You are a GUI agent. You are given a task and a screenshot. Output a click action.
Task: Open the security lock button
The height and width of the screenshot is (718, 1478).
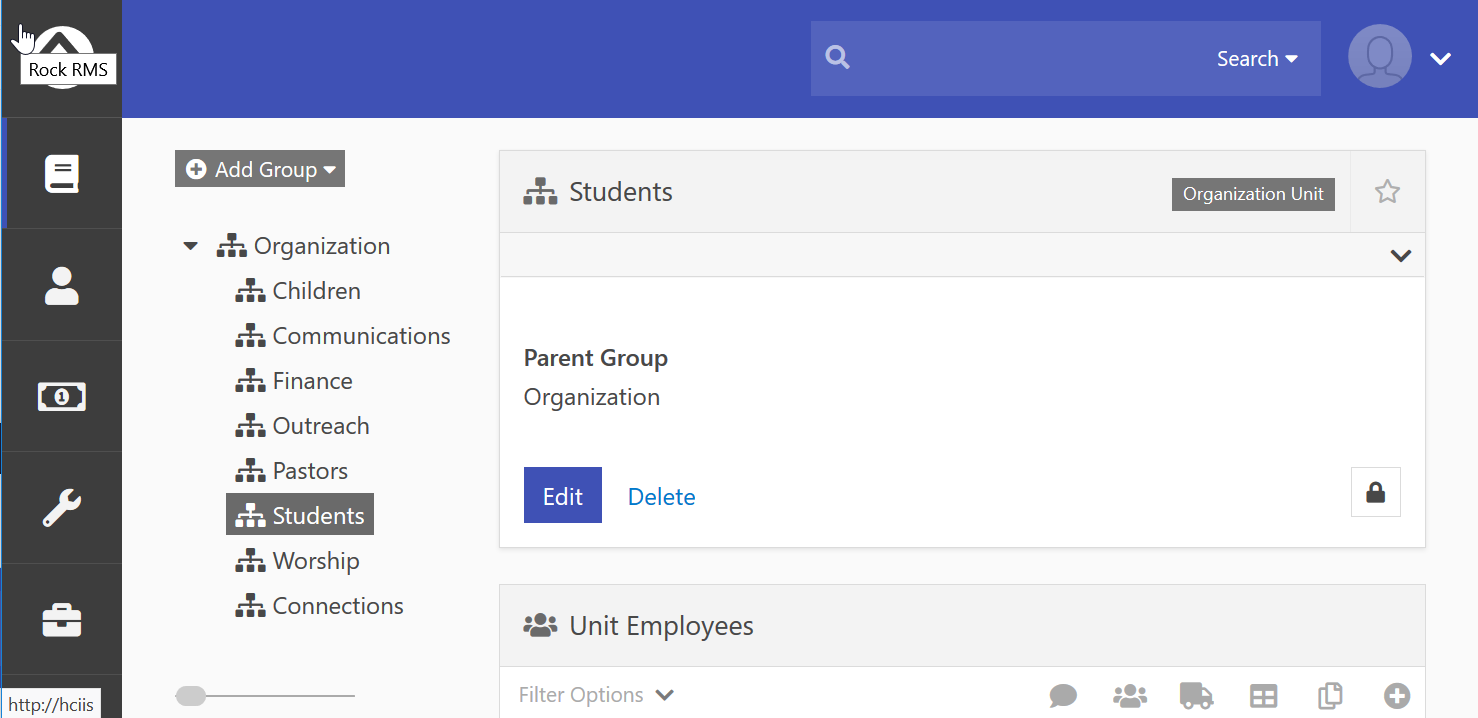1376,492
